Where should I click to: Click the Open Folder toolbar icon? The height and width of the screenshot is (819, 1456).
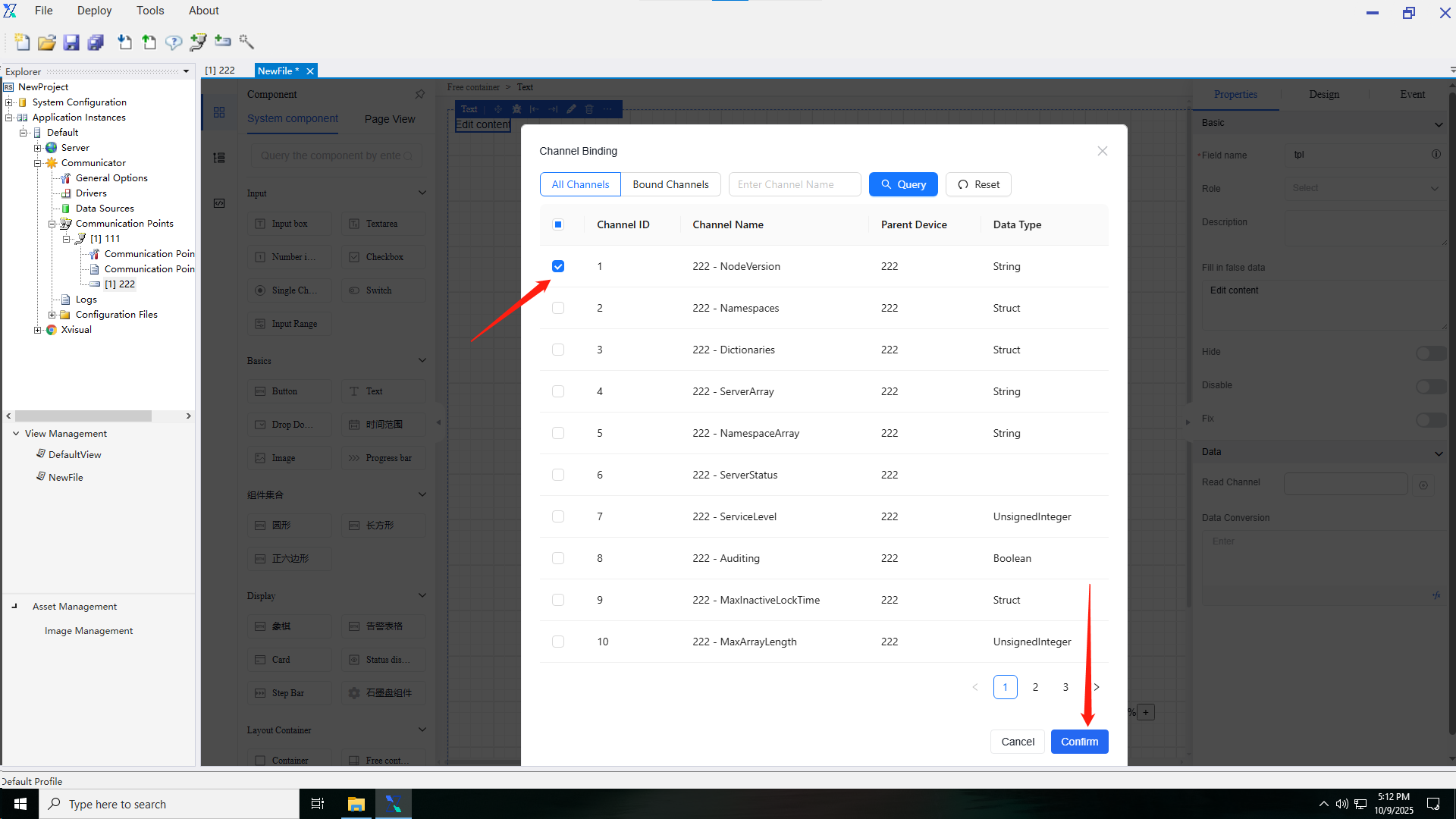tap(47, 42)
